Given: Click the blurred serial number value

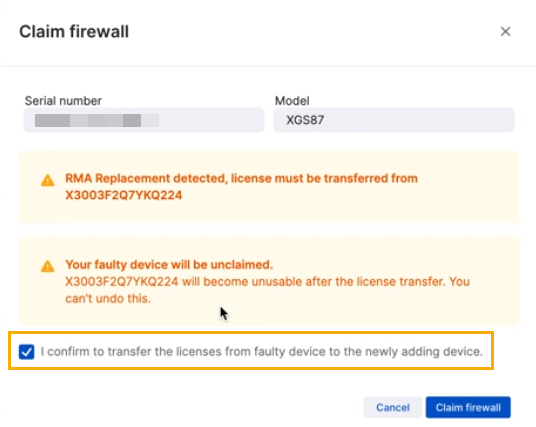Looking at the screenshot, I should tap(97, 120).
